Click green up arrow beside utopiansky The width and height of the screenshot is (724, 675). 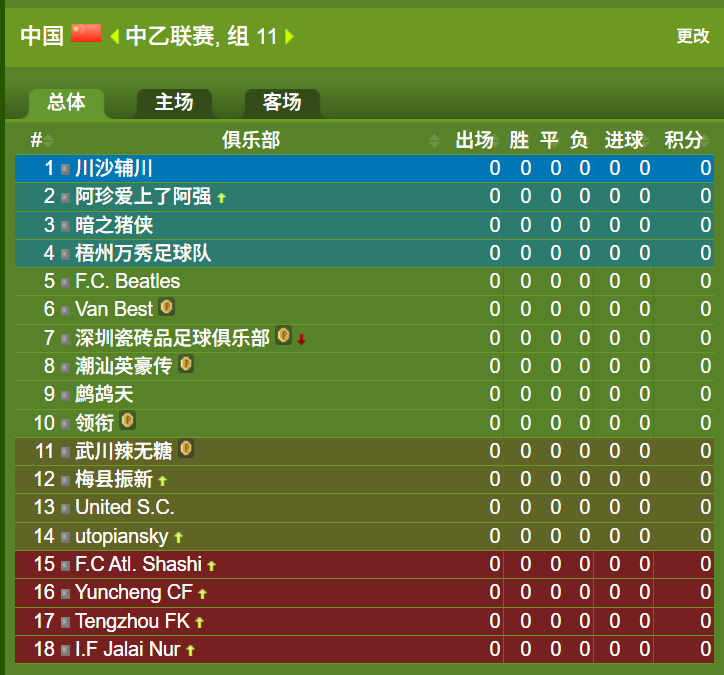179,537
